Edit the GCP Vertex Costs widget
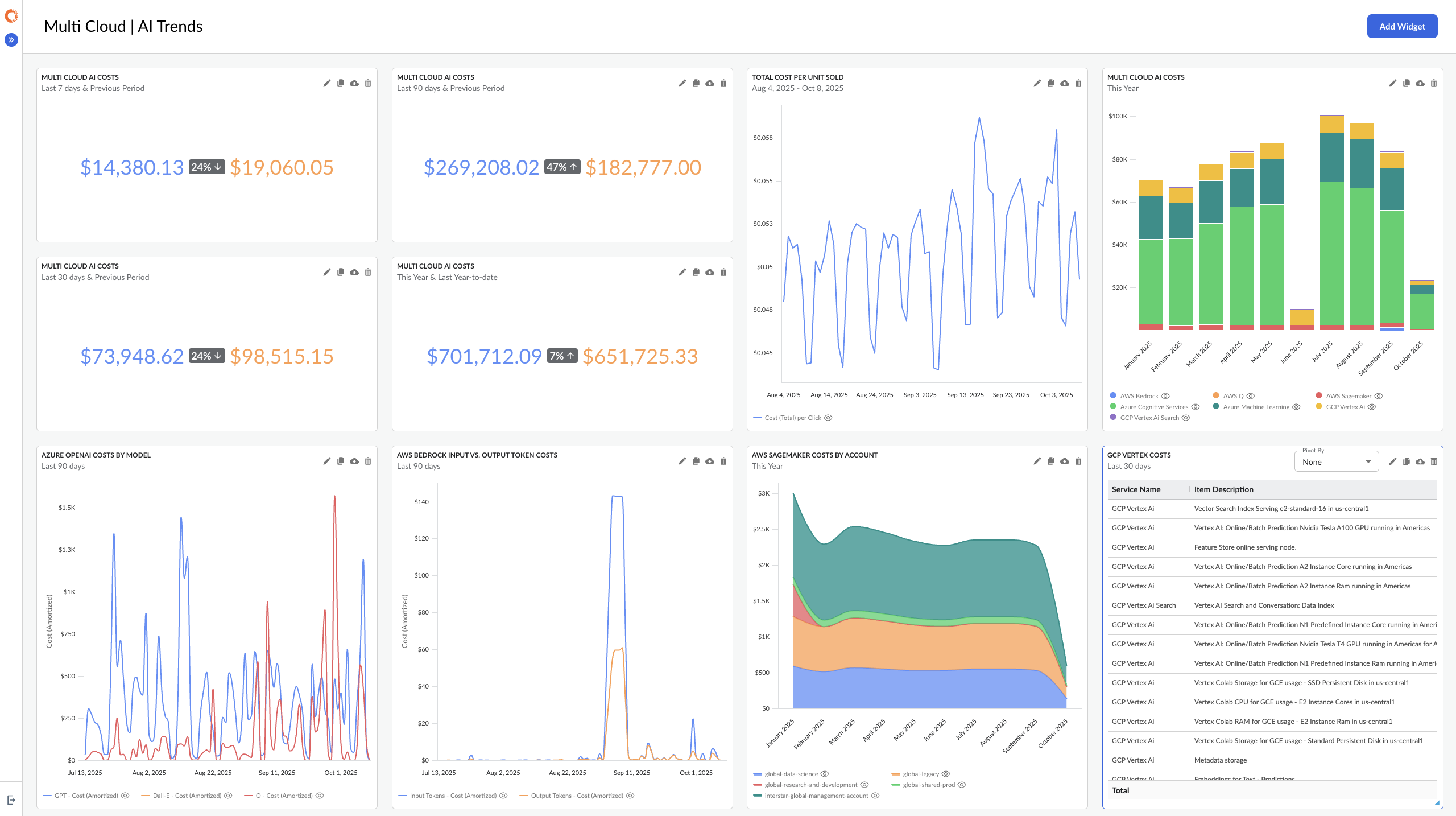 point(1392,461)
